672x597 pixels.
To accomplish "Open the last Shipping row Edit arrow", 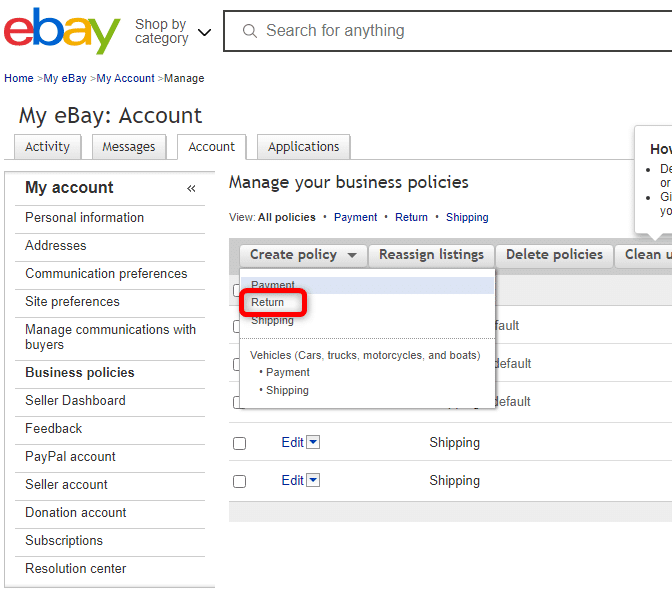I will 314,480.
